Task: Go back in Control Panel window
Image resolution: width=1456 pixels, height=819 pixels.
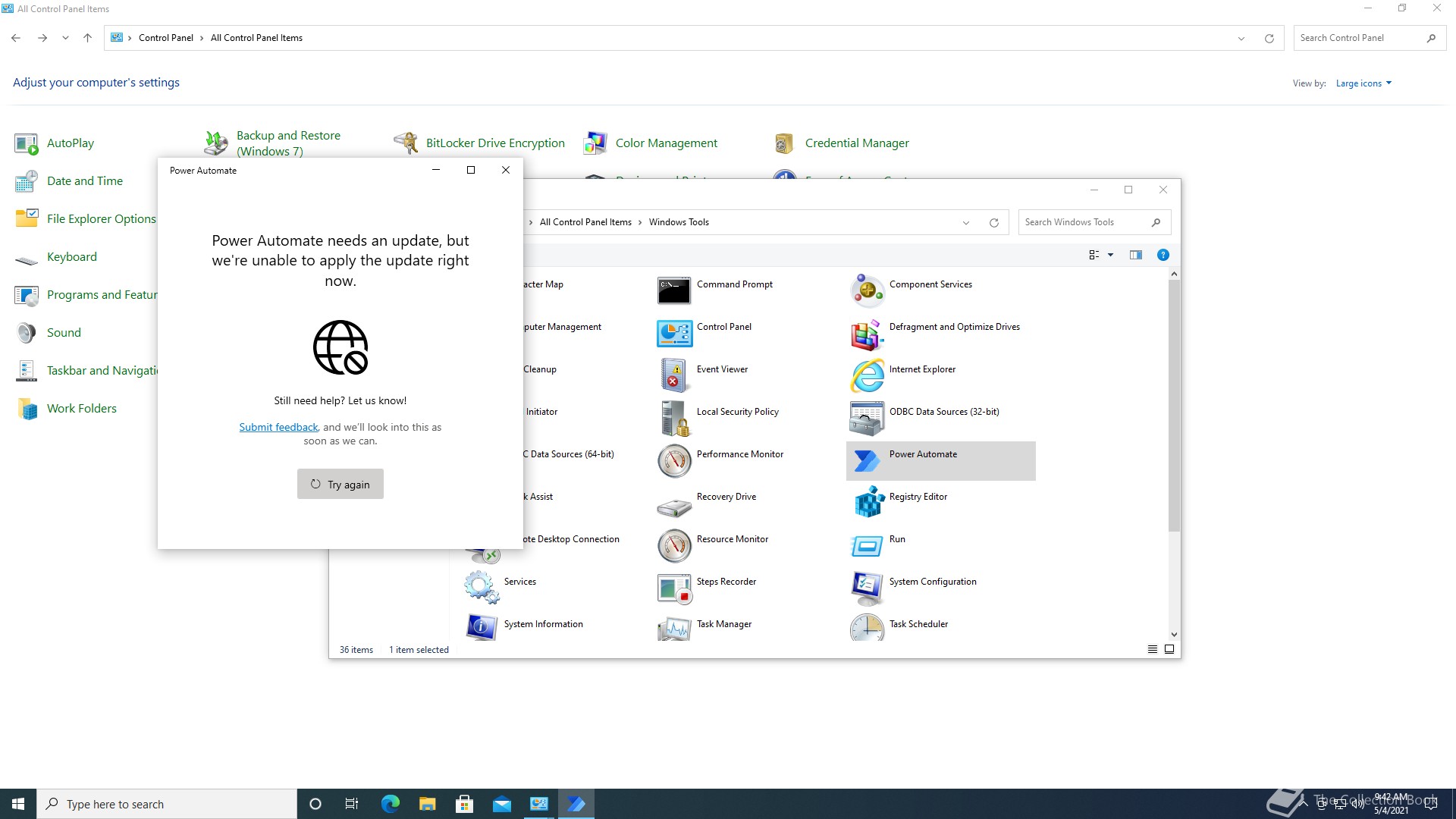Action: click(16, 38)
